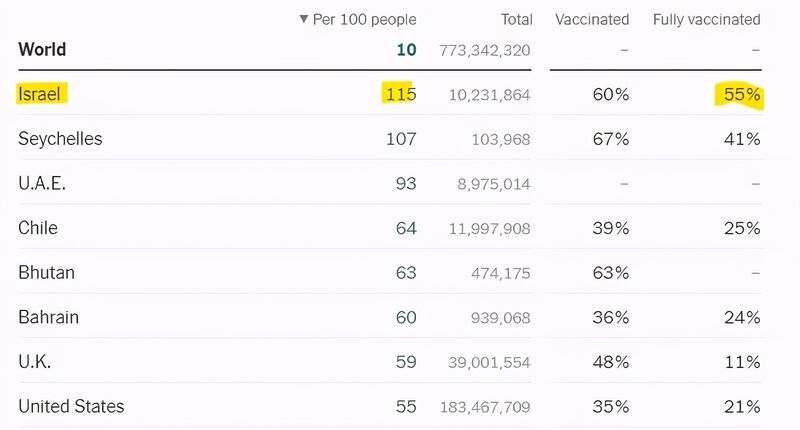Click the Total column header
800x430 pixels.
tap(516, 19)
